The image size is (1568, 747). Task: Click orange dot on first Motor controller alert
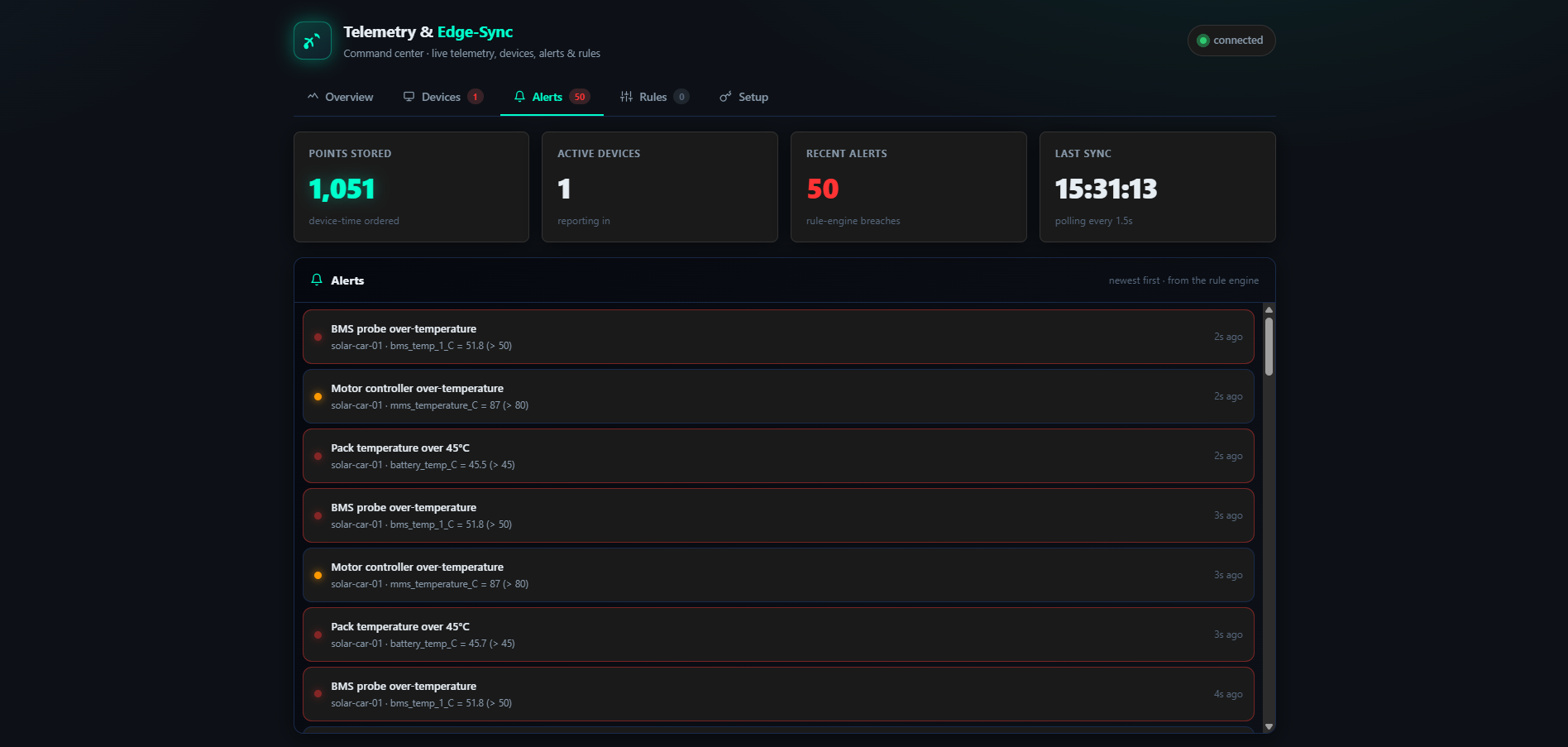pyautogui.click(x=318, y=397)
